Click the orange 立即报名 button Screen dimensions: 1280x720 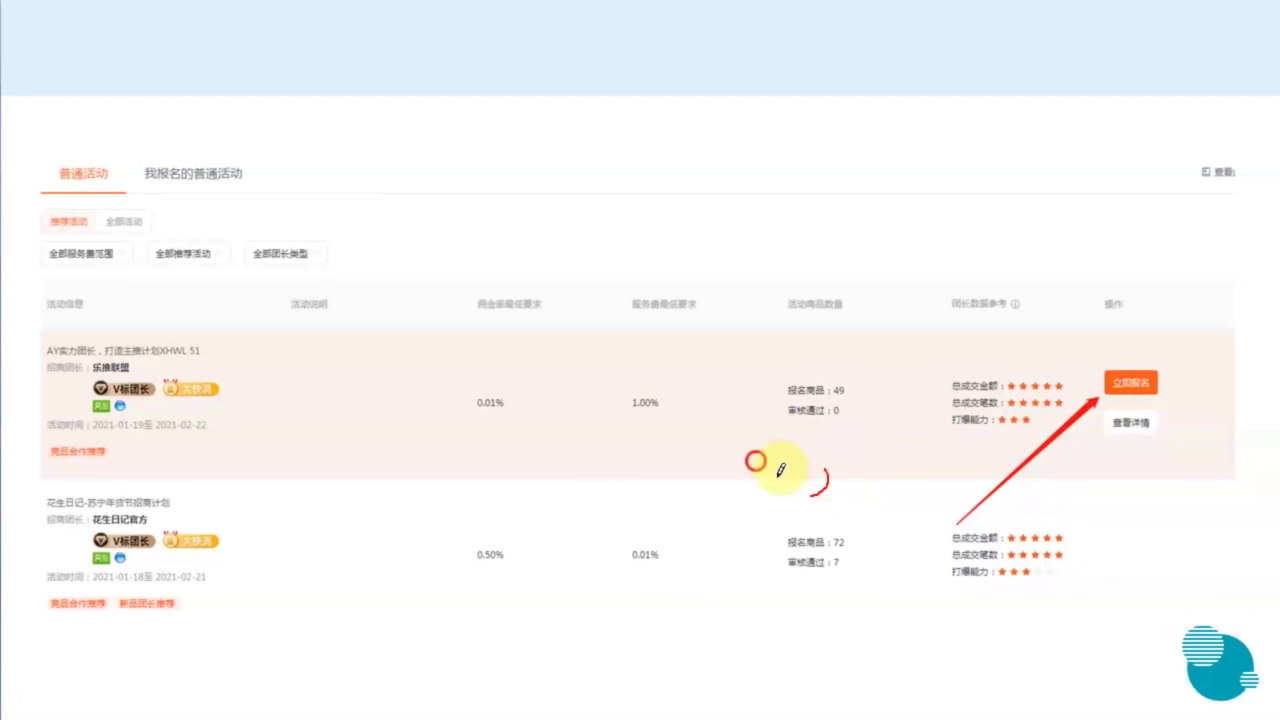pyautogui.click(x=1131, y=383)
